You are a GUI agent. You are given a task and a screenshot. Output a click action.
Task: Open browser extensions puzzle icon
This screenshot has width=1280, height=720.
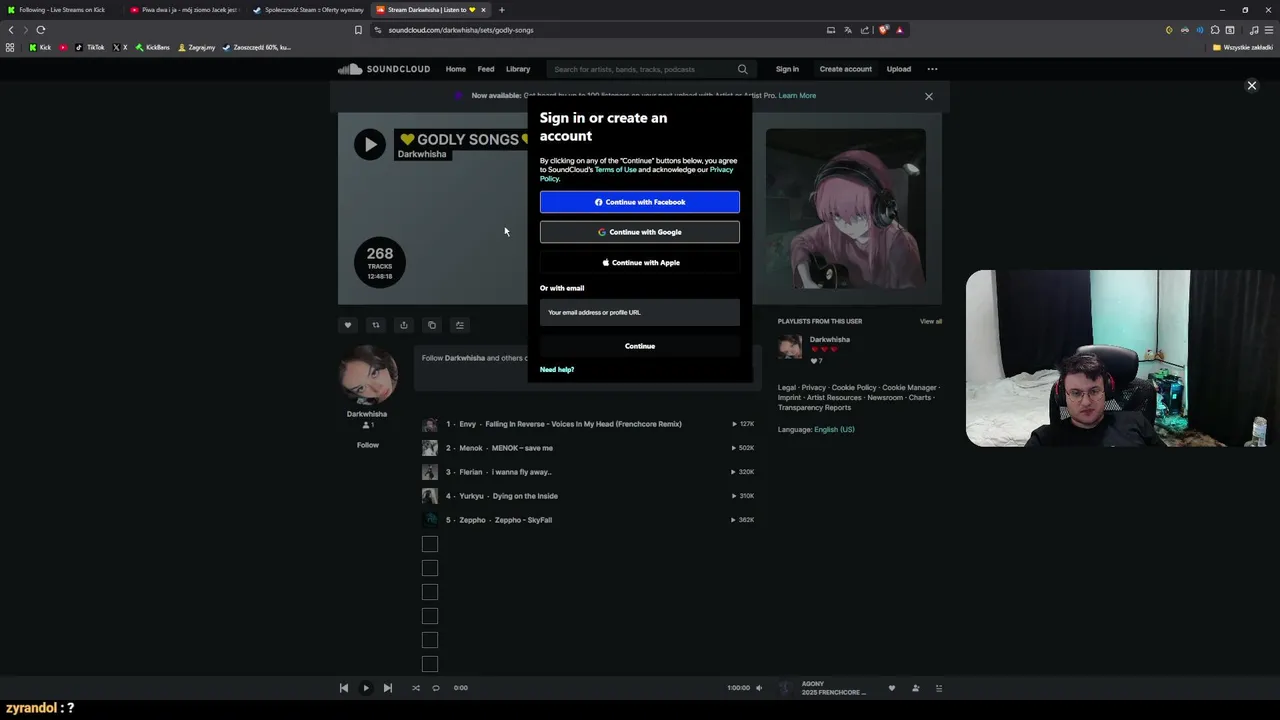(1215, 30)
